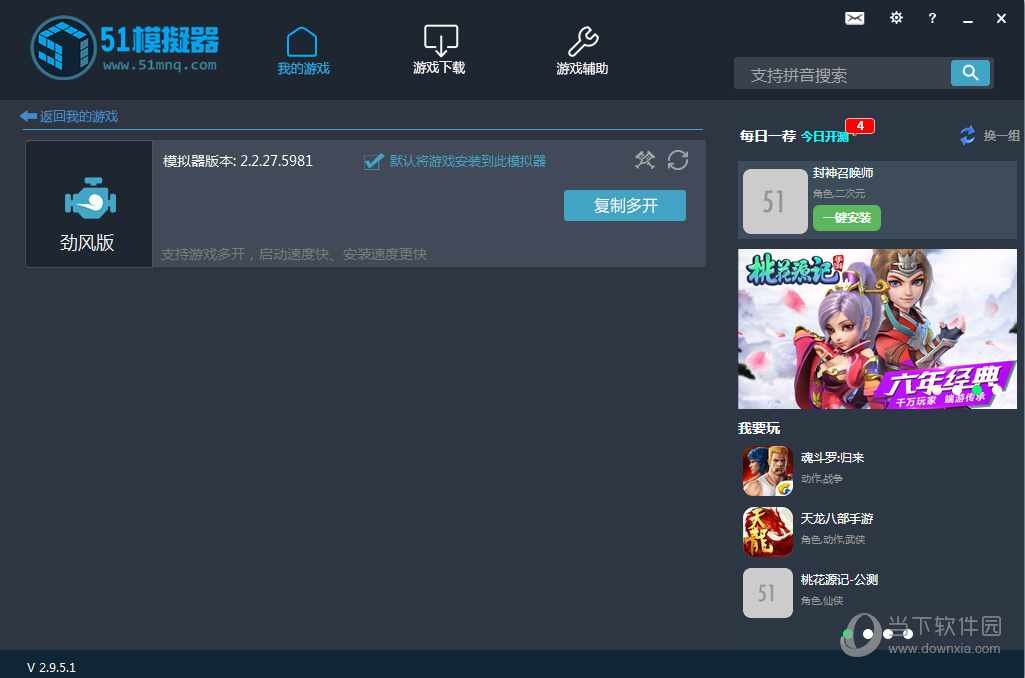Image resolution: width=1025 pixels, height=678 pixels.
Task: Click 封神召唤师 placeholder icon
Action: tap(775, 201)
